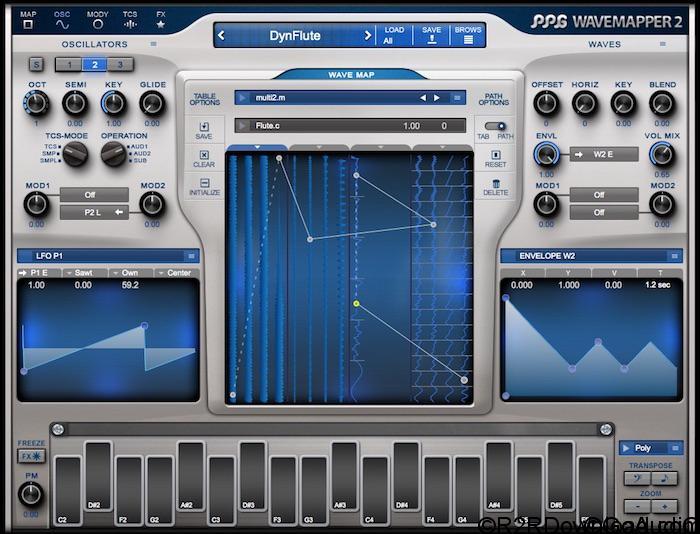This screenshot has width=700, height=534.
Task: Open the Poly voice mode dropdown
Action: [651, 448]
